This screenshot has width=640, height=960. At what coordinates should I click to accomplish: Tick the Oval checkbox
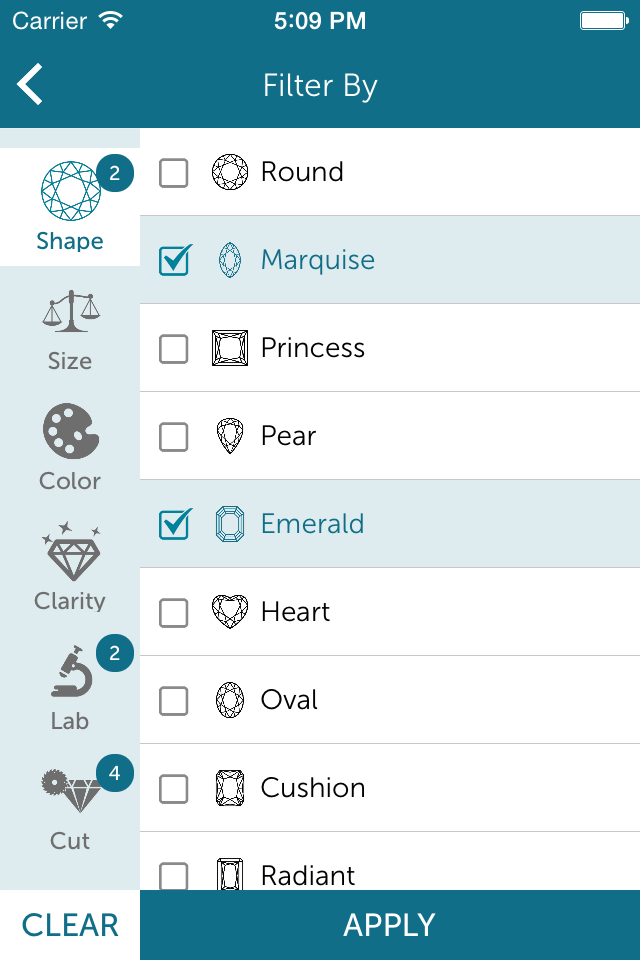click(x=174, y=700)
